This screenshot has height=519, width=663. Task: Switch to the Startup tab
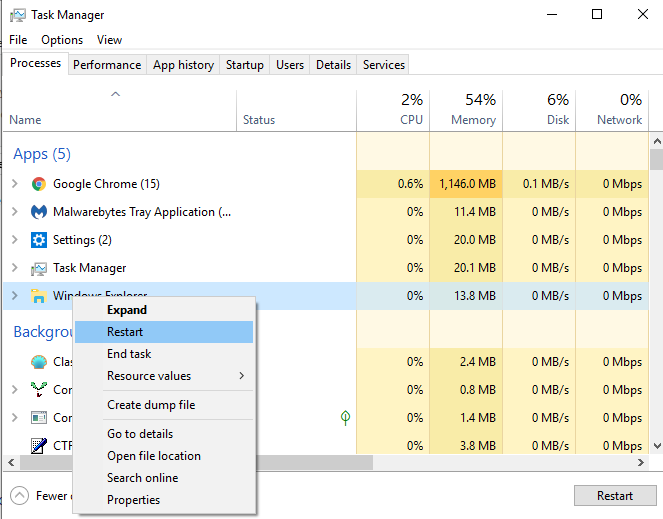pos(244,65)
